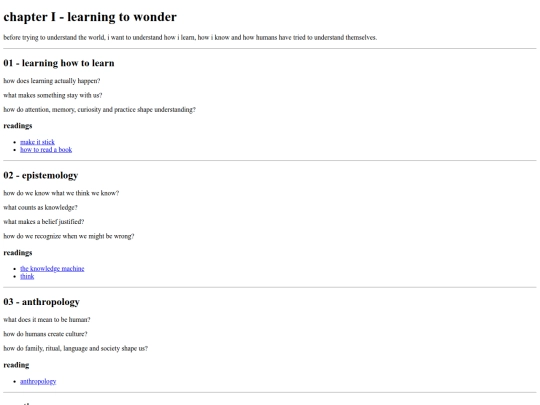Click 'what makes something stay with us?'
Image resolution: width=540 pixels, height=405 pixels.
pos(53,95)
